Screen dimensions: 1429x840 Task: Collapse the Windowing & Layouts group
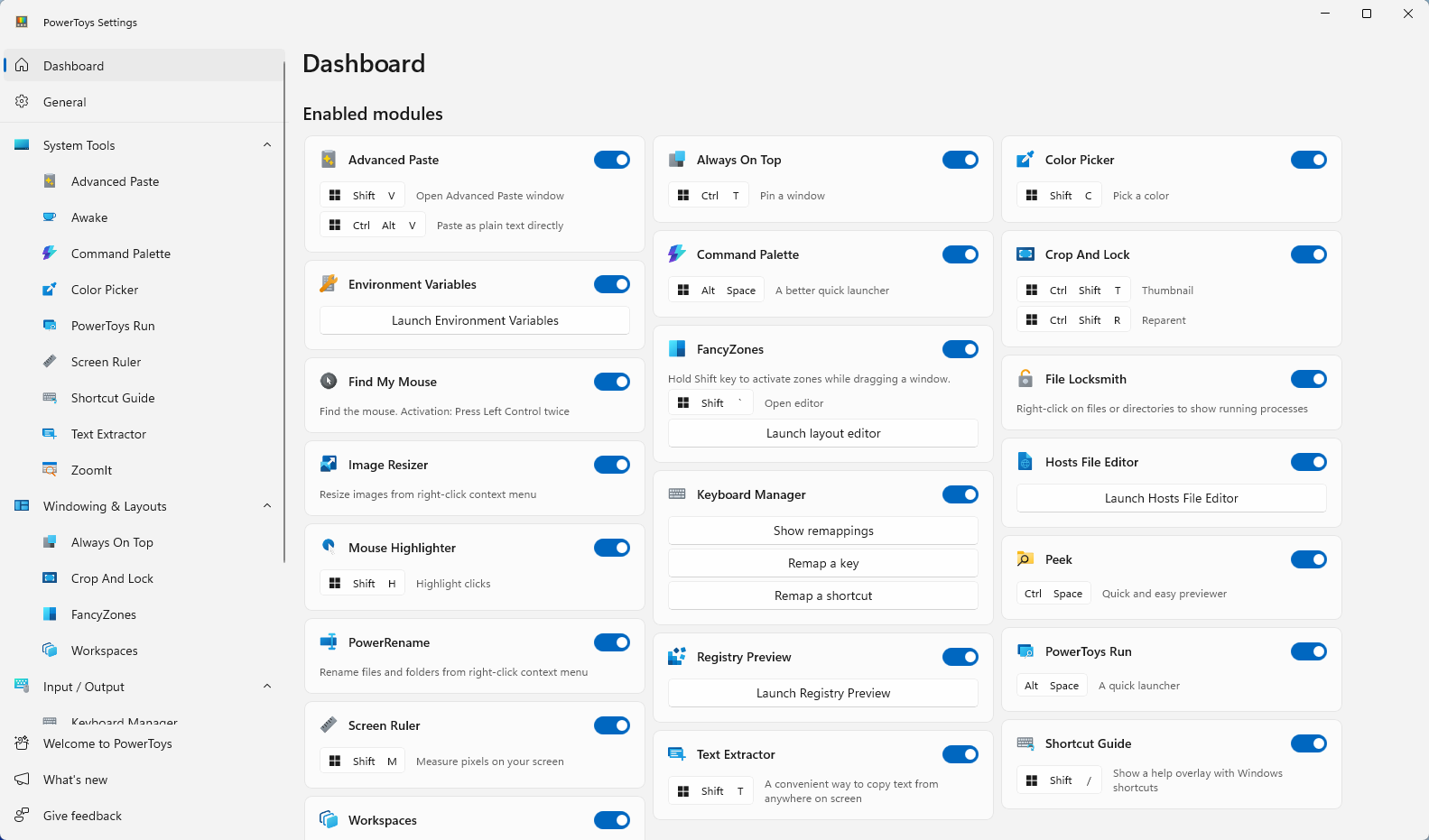267,506
